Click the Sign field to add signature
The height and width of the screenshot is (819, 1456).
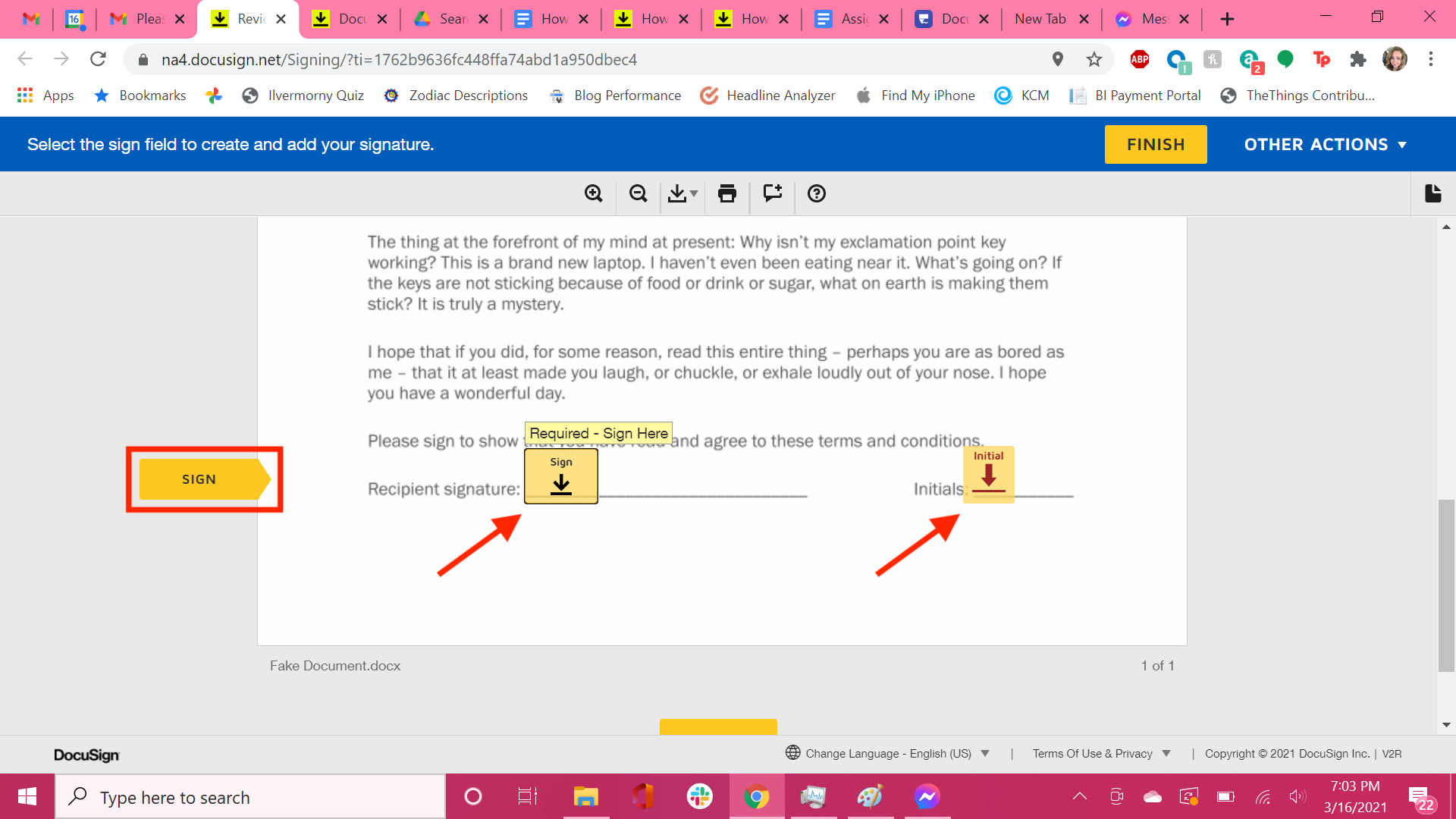click(x=560, y=475)
